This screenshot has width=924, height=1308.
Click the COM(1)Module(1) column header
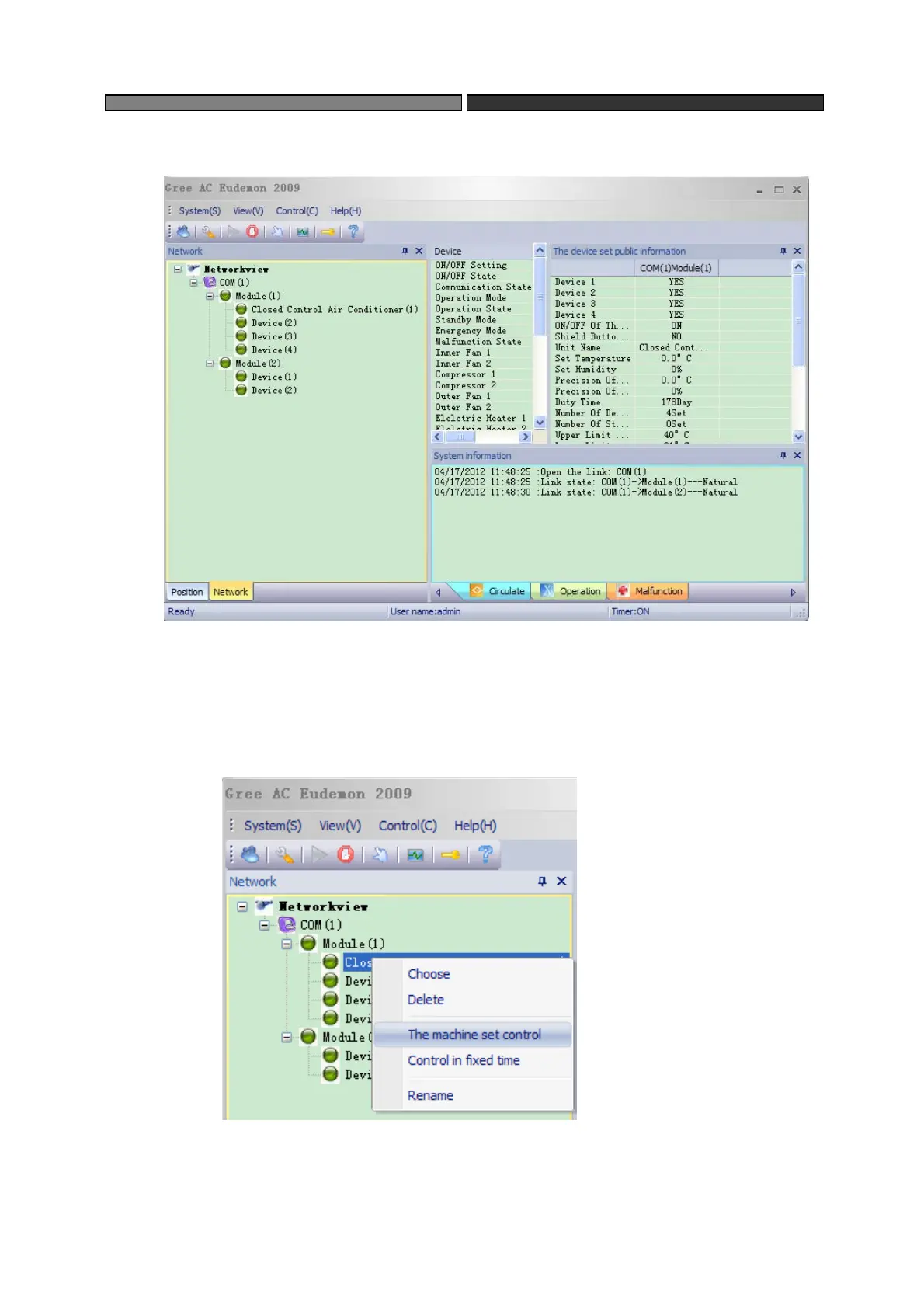(676, 268)
